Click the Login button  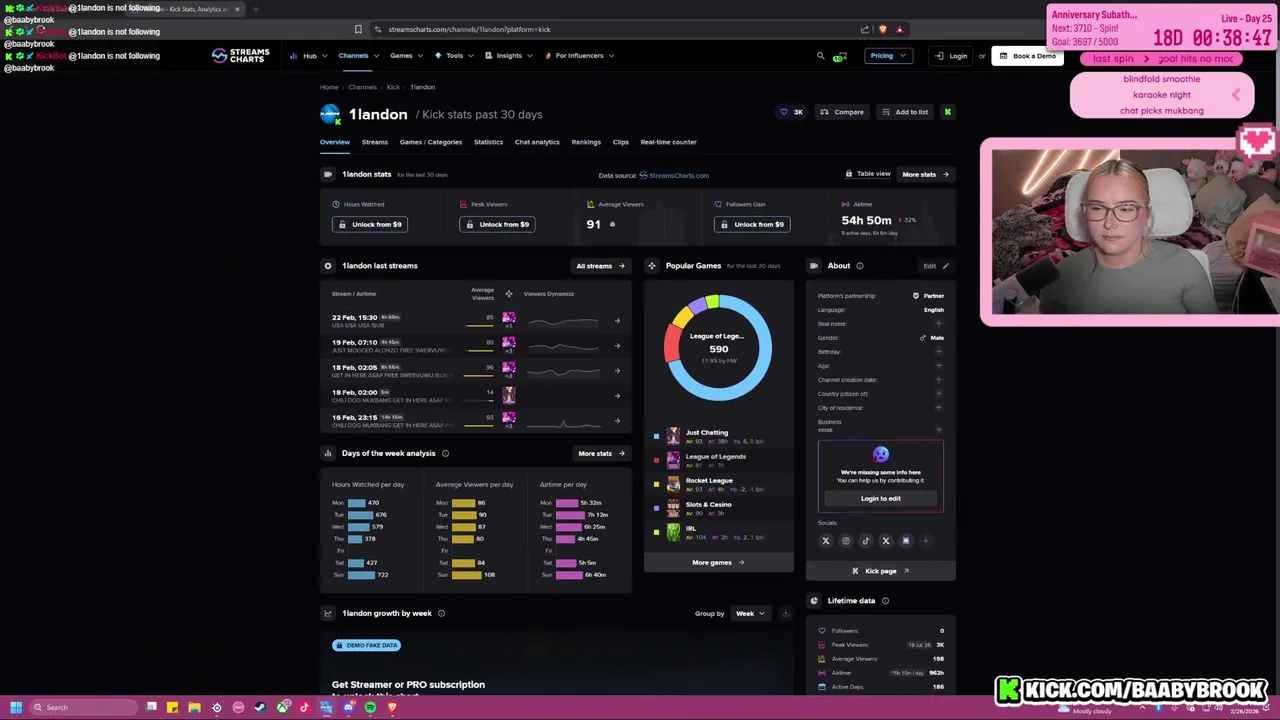click(951, 56)
